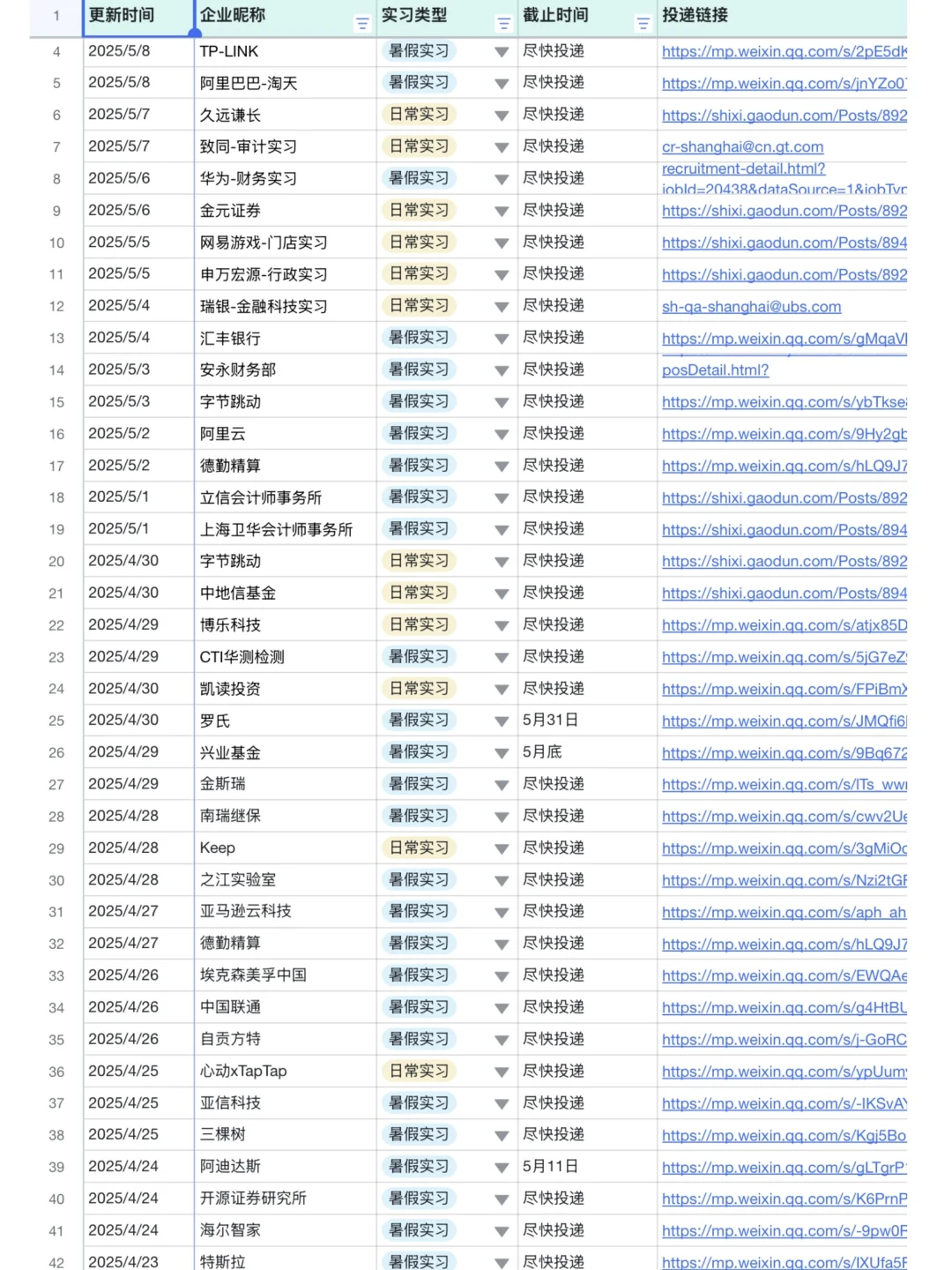This screenshot has width=952, height=1270.
Task: Select deadline cell 5月底
Action: 587,752
